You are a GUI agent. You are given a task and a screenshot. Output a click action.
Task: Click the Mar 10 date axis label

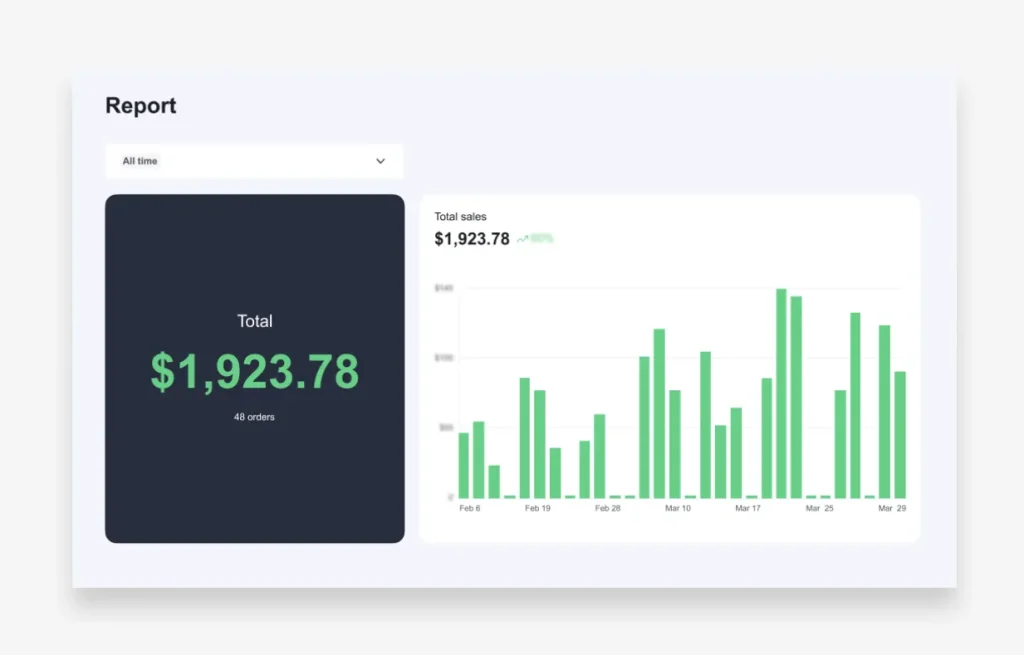pos(677,508)
